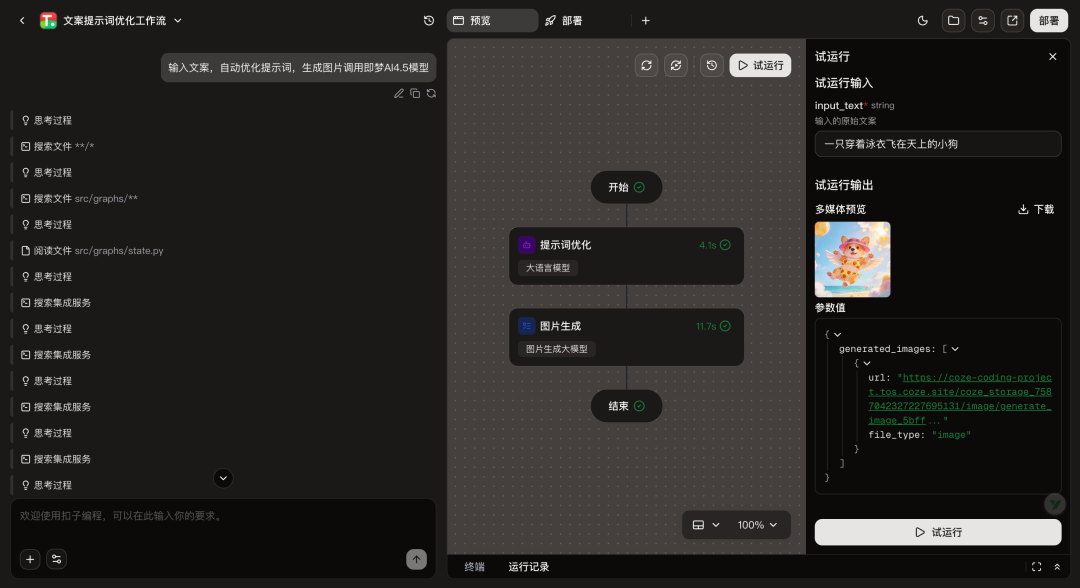
Task: Collapse the generated_images array
Action: click(955, 349)
